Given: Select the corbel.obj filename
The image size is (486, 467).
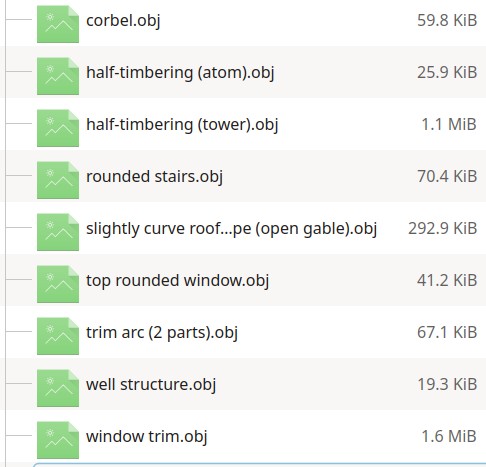Looking at the screenshot, I should tap(123, 21).
